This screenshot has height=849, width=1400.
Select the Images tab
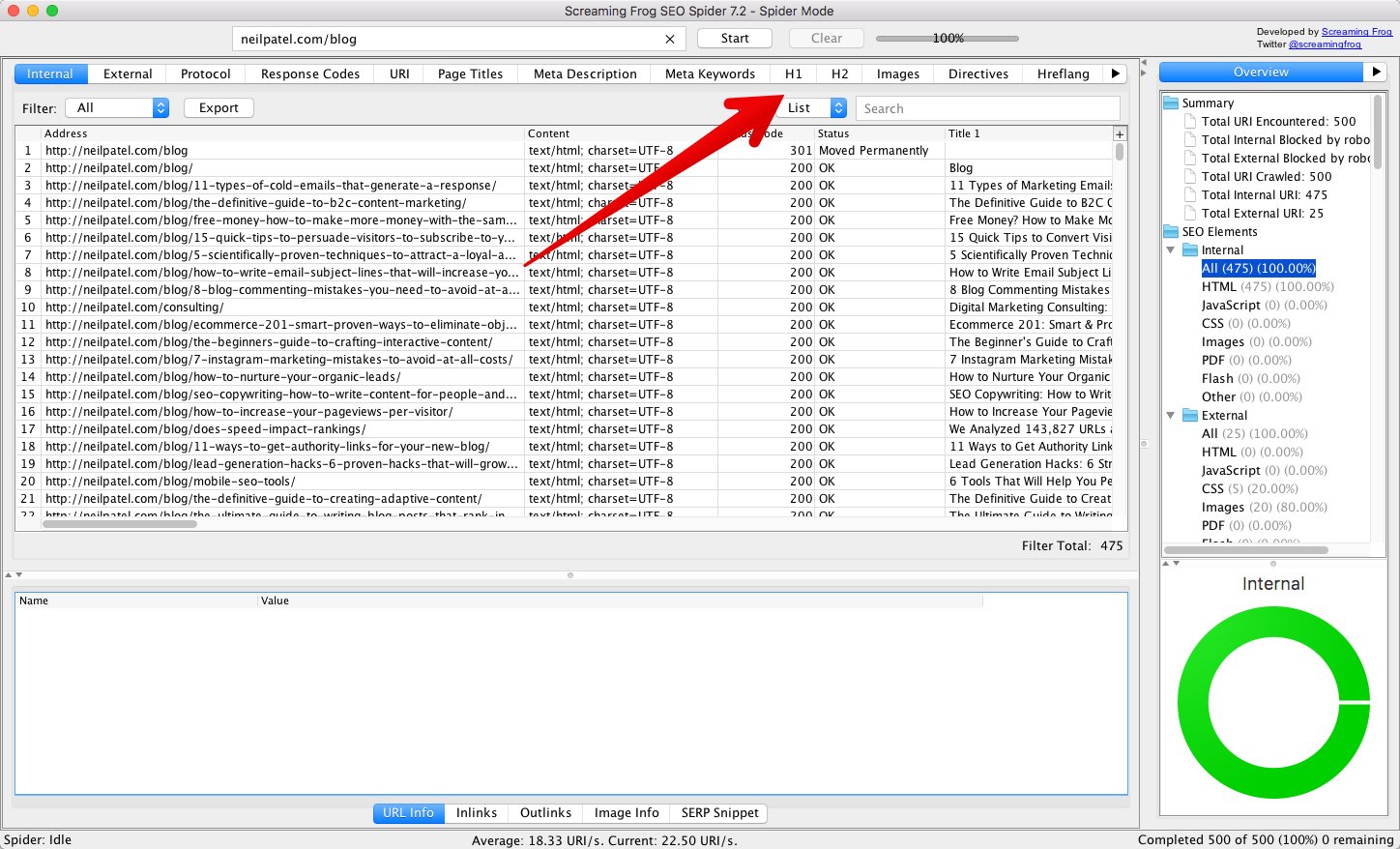(898, 73)
